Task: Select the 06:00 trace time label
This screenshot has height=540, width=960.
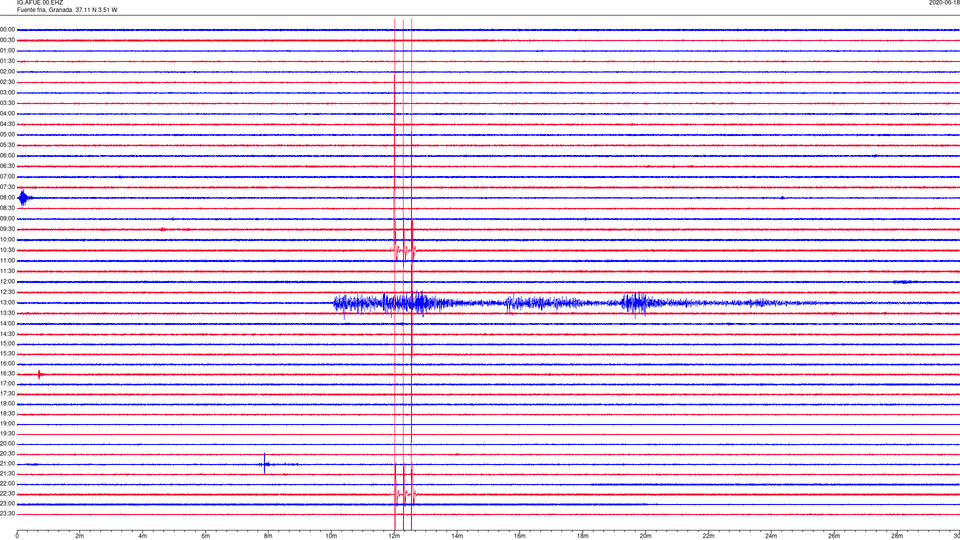Action: [x=7, y=156]
